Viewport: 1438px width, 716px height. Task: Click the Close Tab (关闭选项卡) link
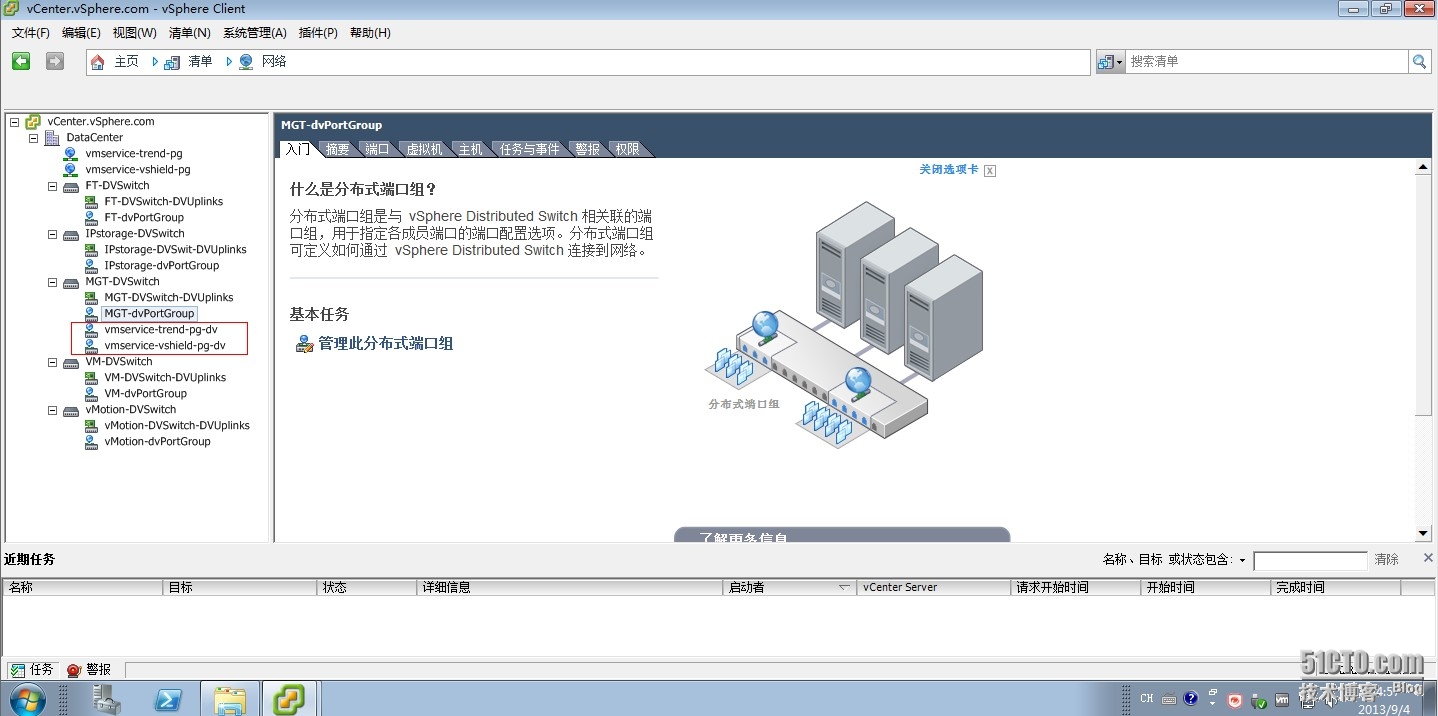point(949,170)
